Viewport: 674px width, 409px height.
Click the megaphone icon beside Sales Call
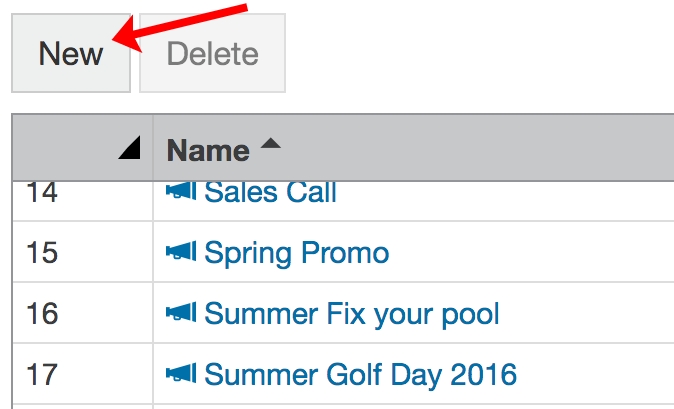click(x=181, y=192)
